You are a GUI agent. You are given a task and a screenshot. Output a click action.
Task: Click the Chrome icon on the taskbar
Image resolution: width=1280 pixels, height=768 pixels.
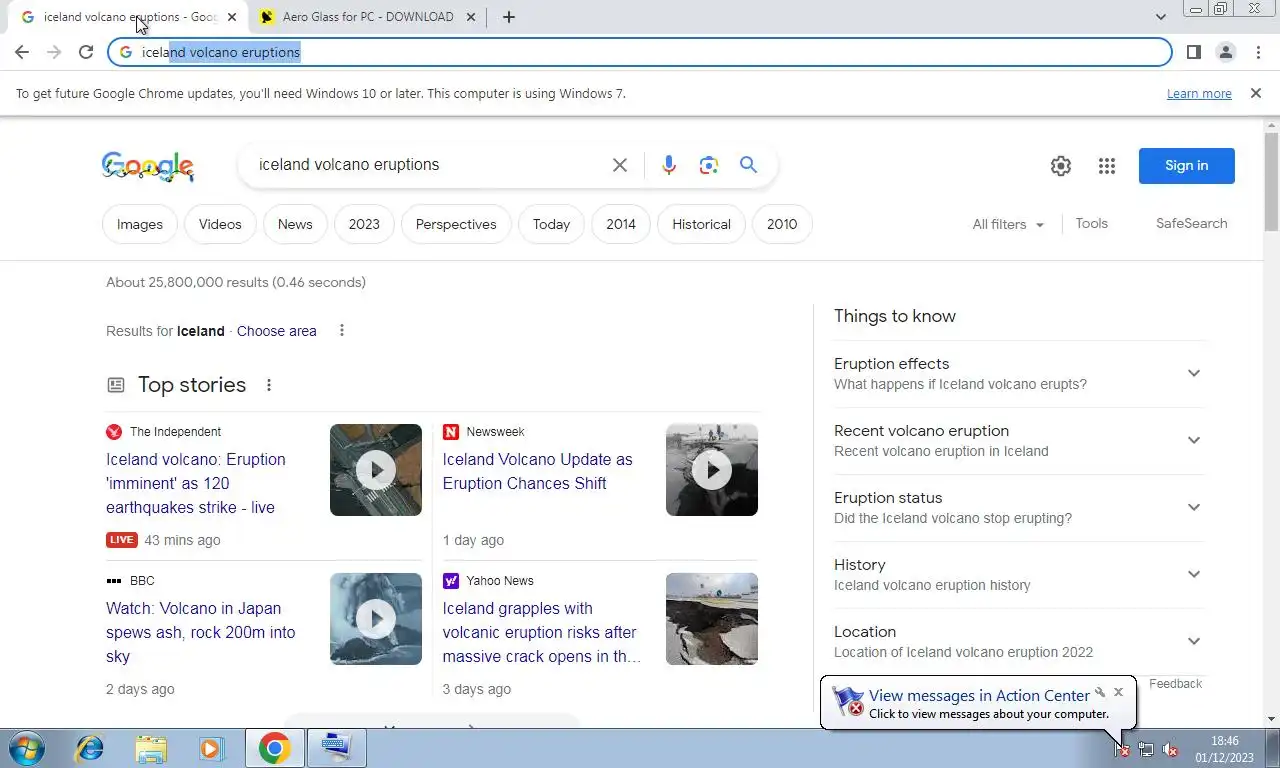[274, 748]
